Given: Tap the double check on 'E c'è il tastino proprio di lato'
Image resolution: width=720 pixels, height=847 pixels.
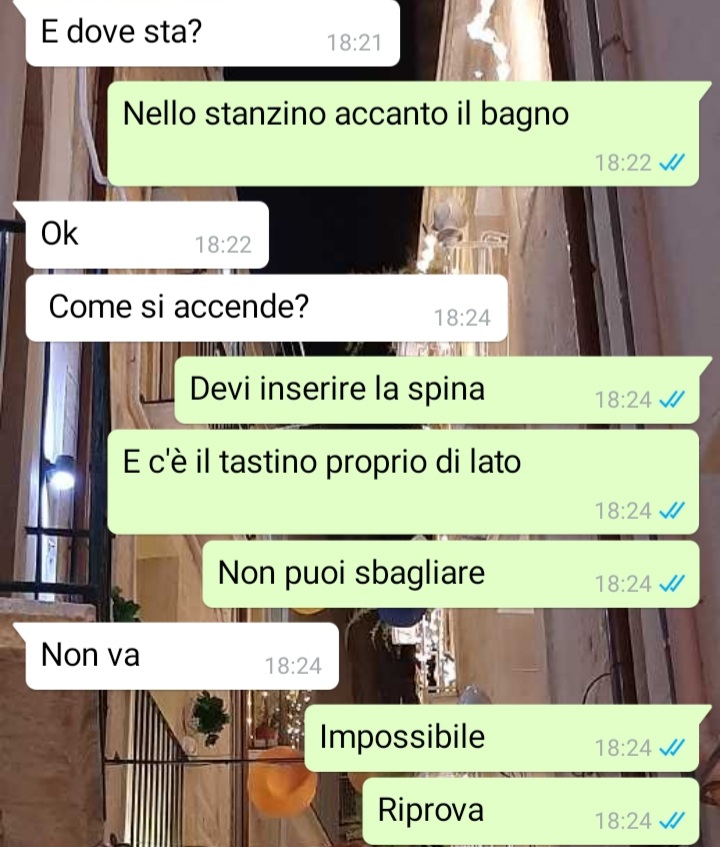Looking at the screenshot, I should (672, 510).
